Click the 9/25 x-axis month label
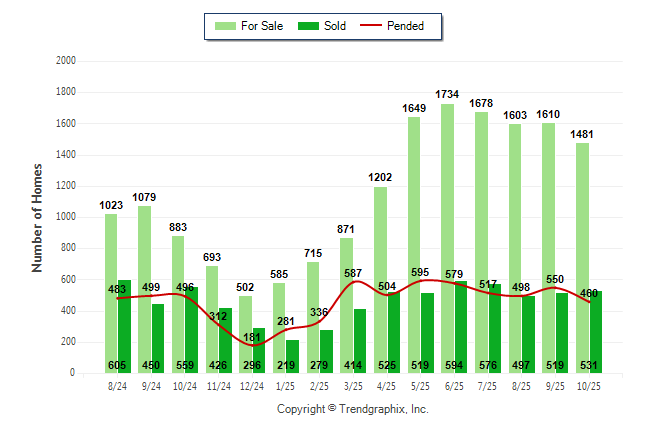The width and height of the screenshot is (646, 434). pos(555,385)
